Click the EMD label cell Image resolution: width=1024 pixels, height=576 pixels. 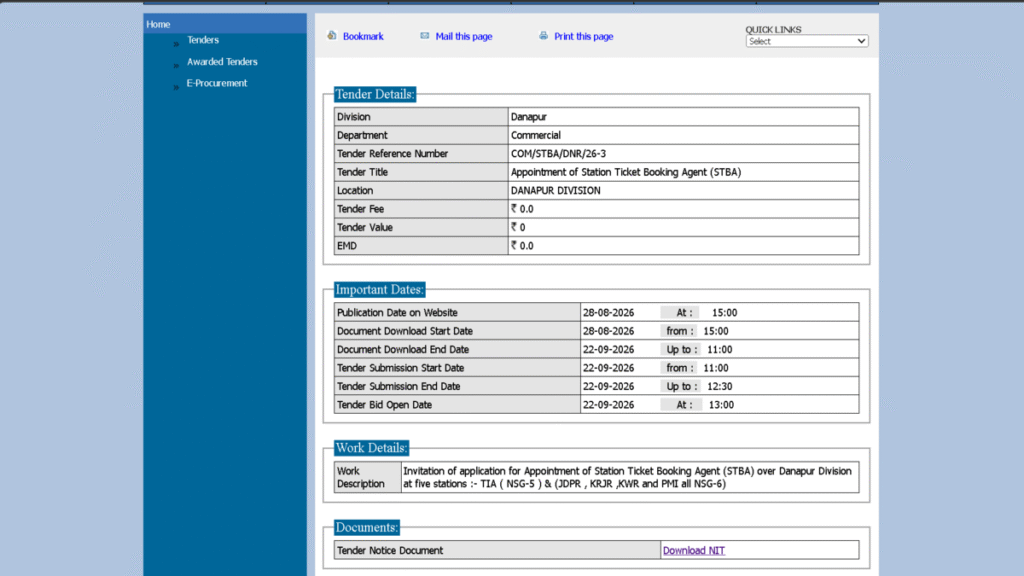point(421,246)
